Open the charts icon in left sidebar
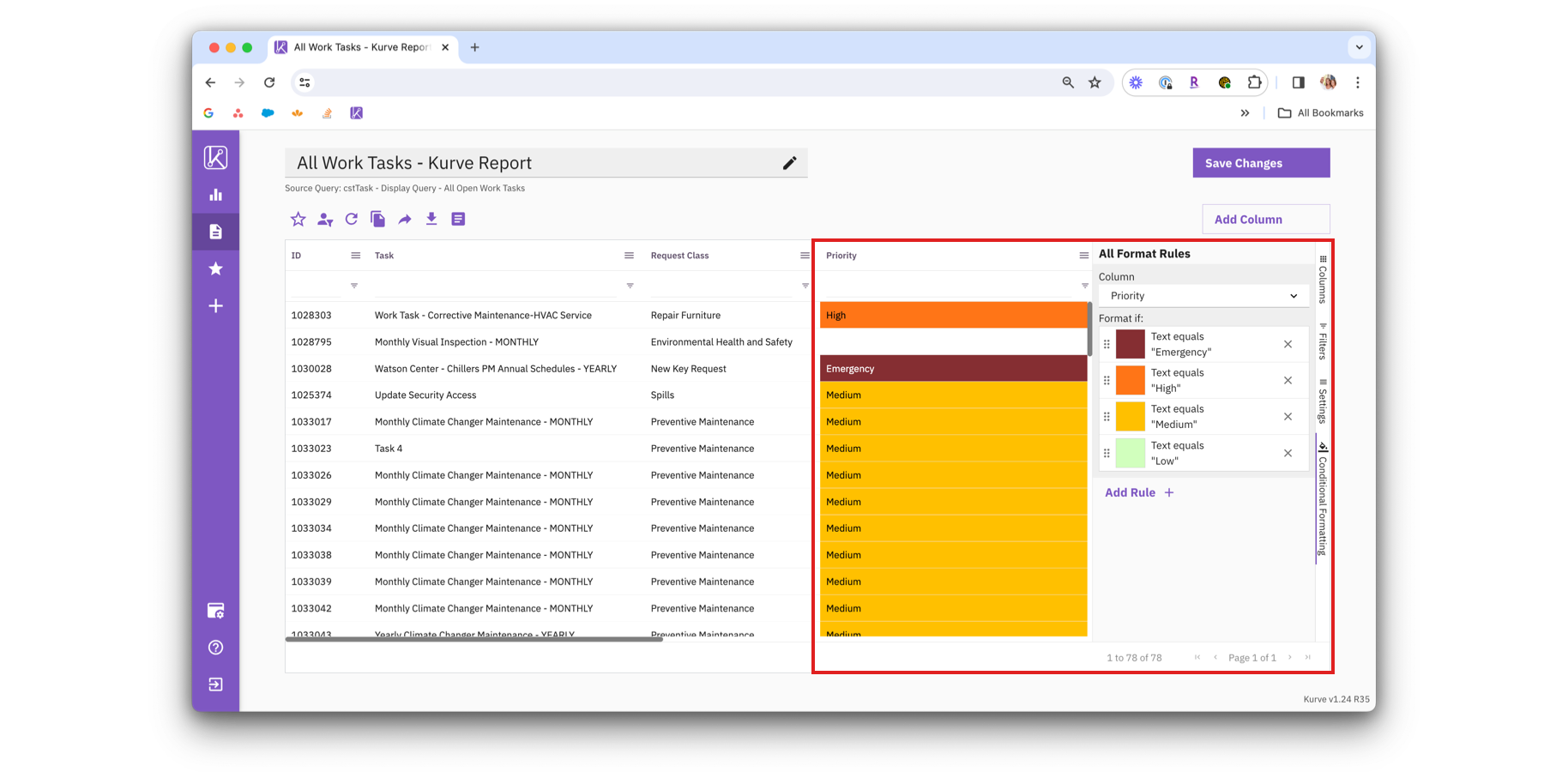 (215, 195)
